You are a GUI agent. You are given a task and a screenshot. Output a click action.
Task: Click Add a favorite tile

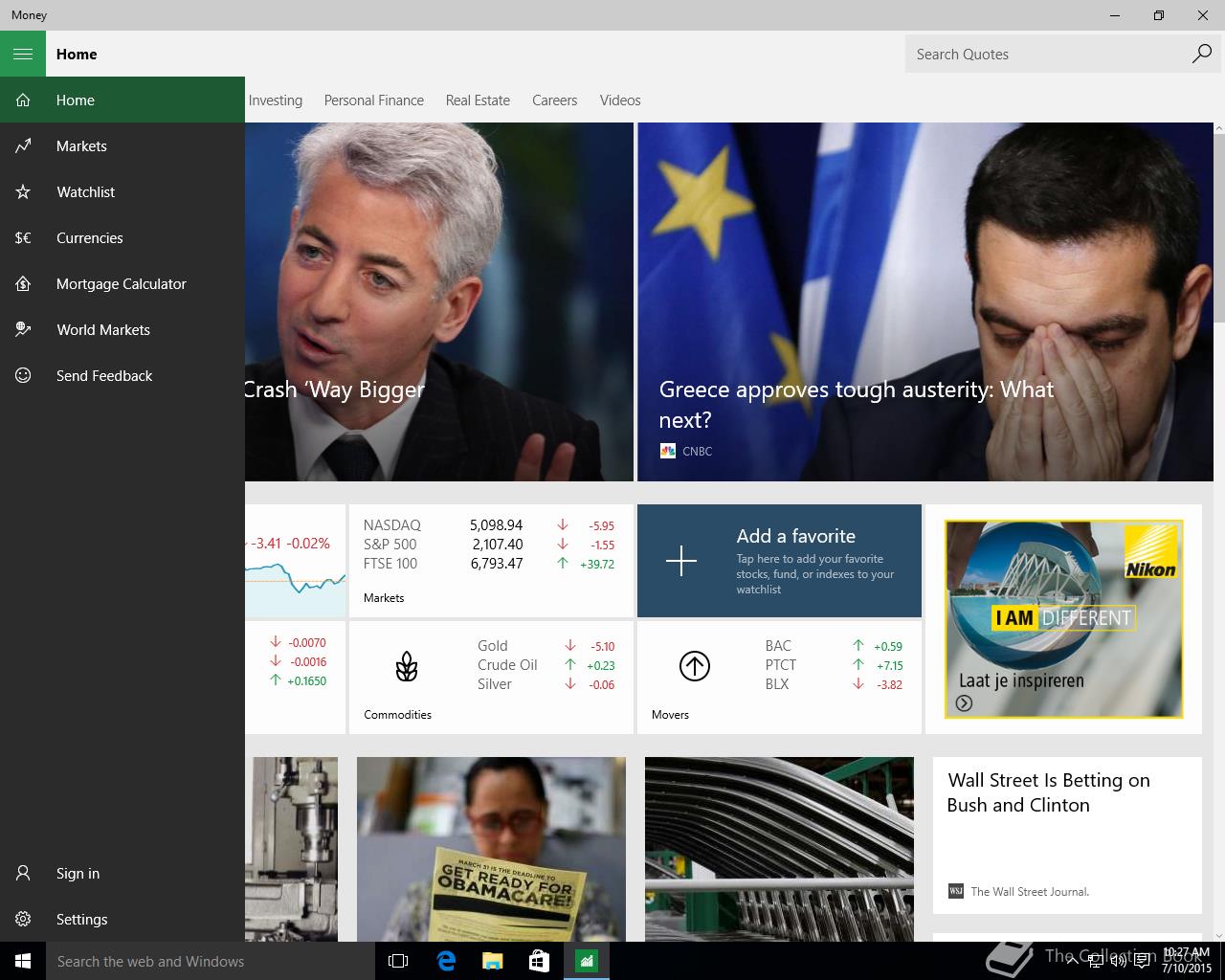coord(779,561)
